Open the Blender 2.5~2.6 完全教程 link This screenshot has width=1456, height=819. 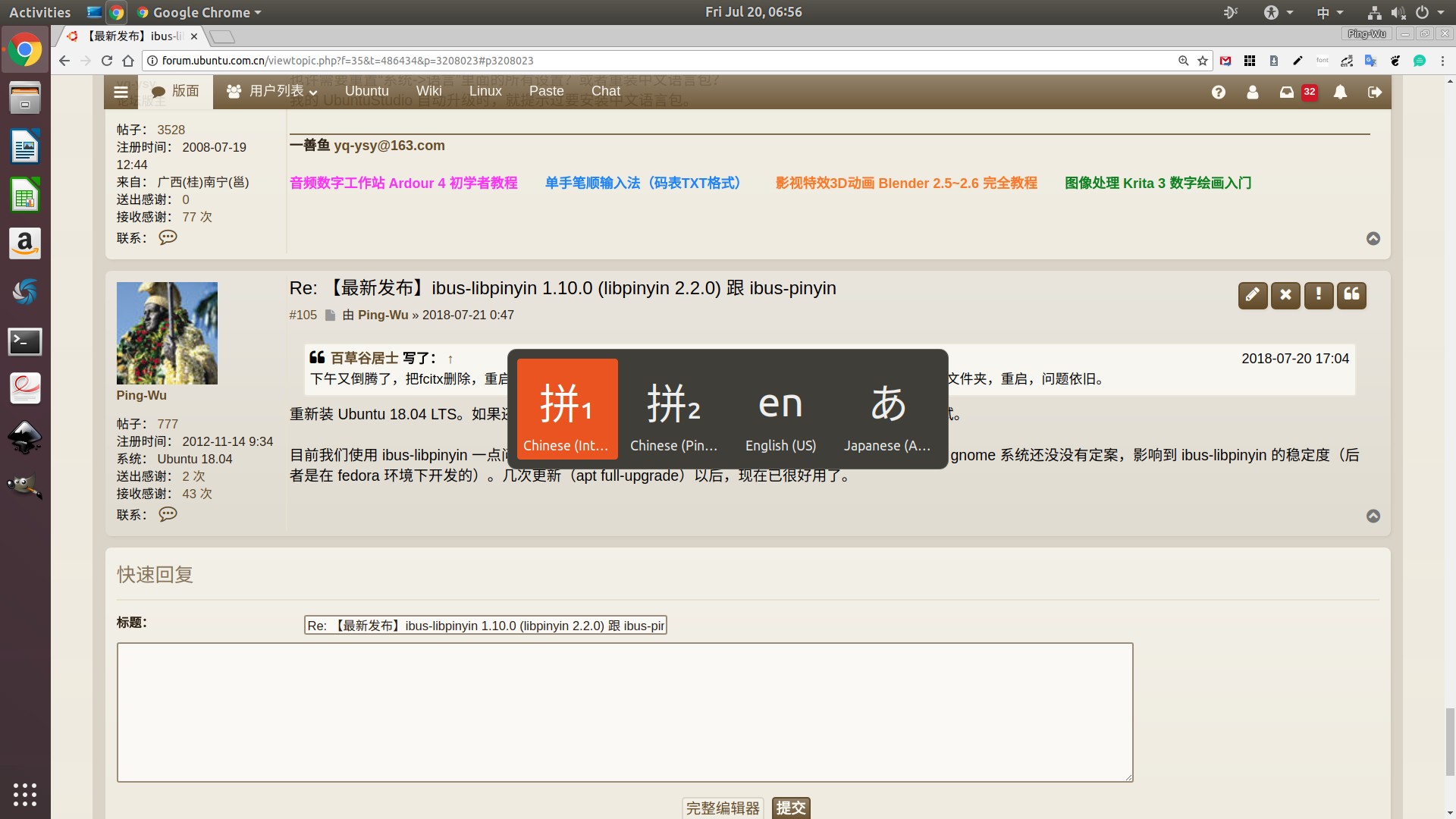906,183
